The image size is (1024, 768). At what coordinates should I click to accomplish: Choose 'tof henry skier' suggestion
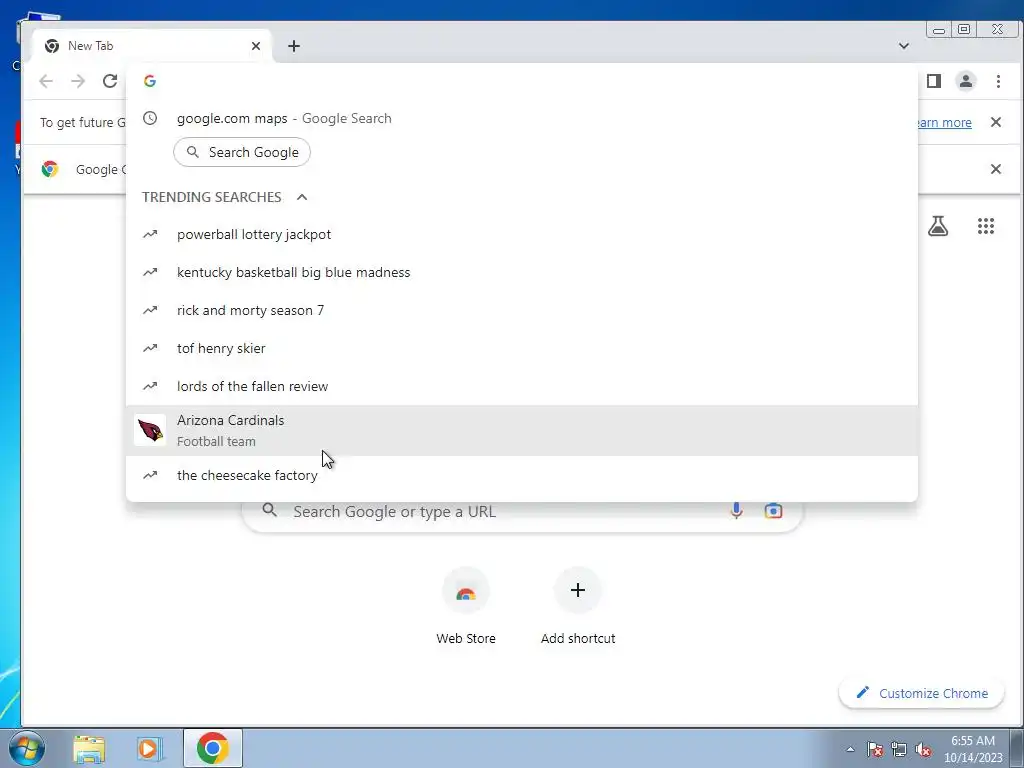522,348
